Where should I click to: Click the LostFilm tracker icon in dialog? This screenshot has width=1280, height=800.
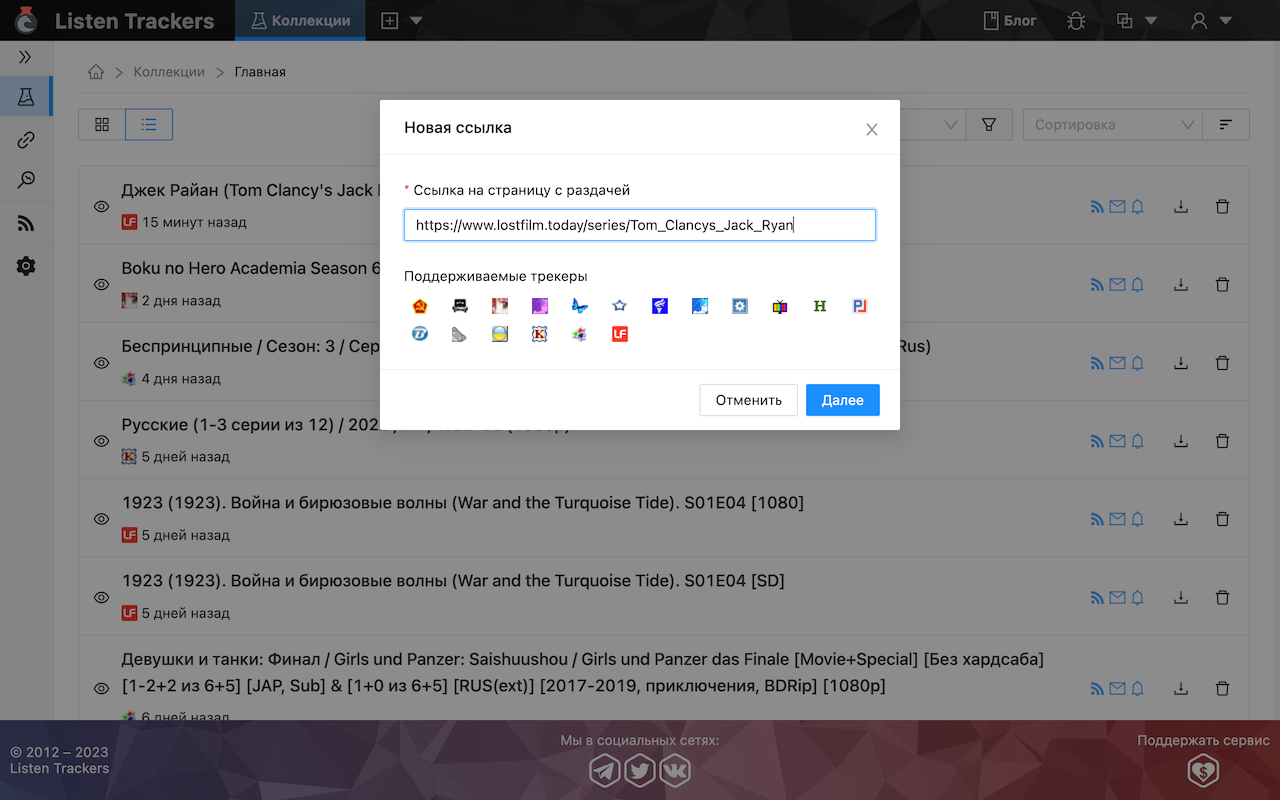pyautogui.click(x=620, y=334)
